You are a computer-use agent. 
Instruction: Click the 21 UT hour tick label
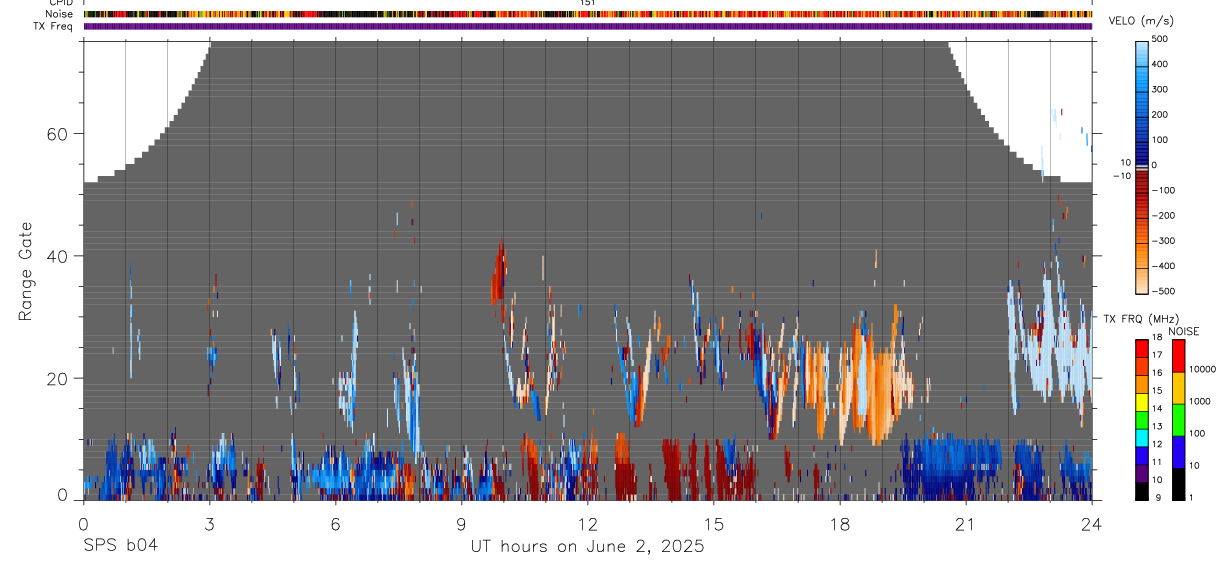point(966,524)
